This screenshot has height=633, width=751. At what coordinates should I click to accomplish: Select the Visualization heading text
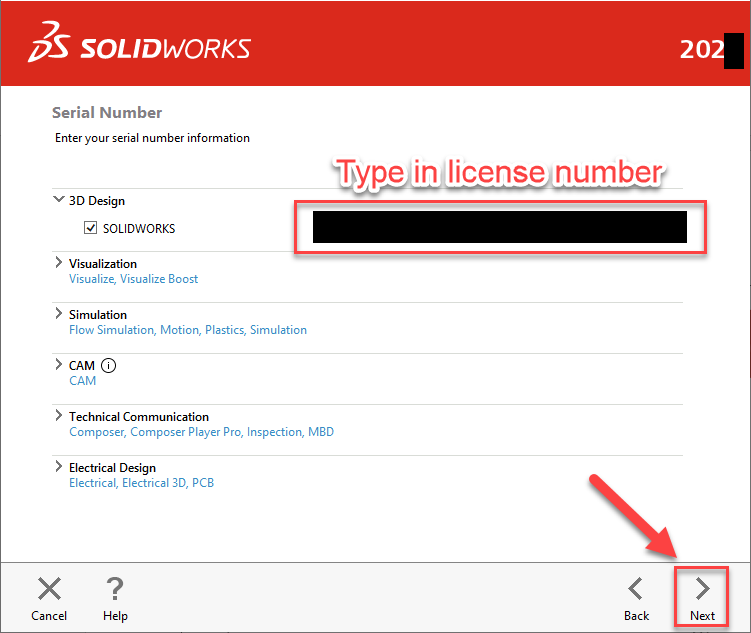103,264
